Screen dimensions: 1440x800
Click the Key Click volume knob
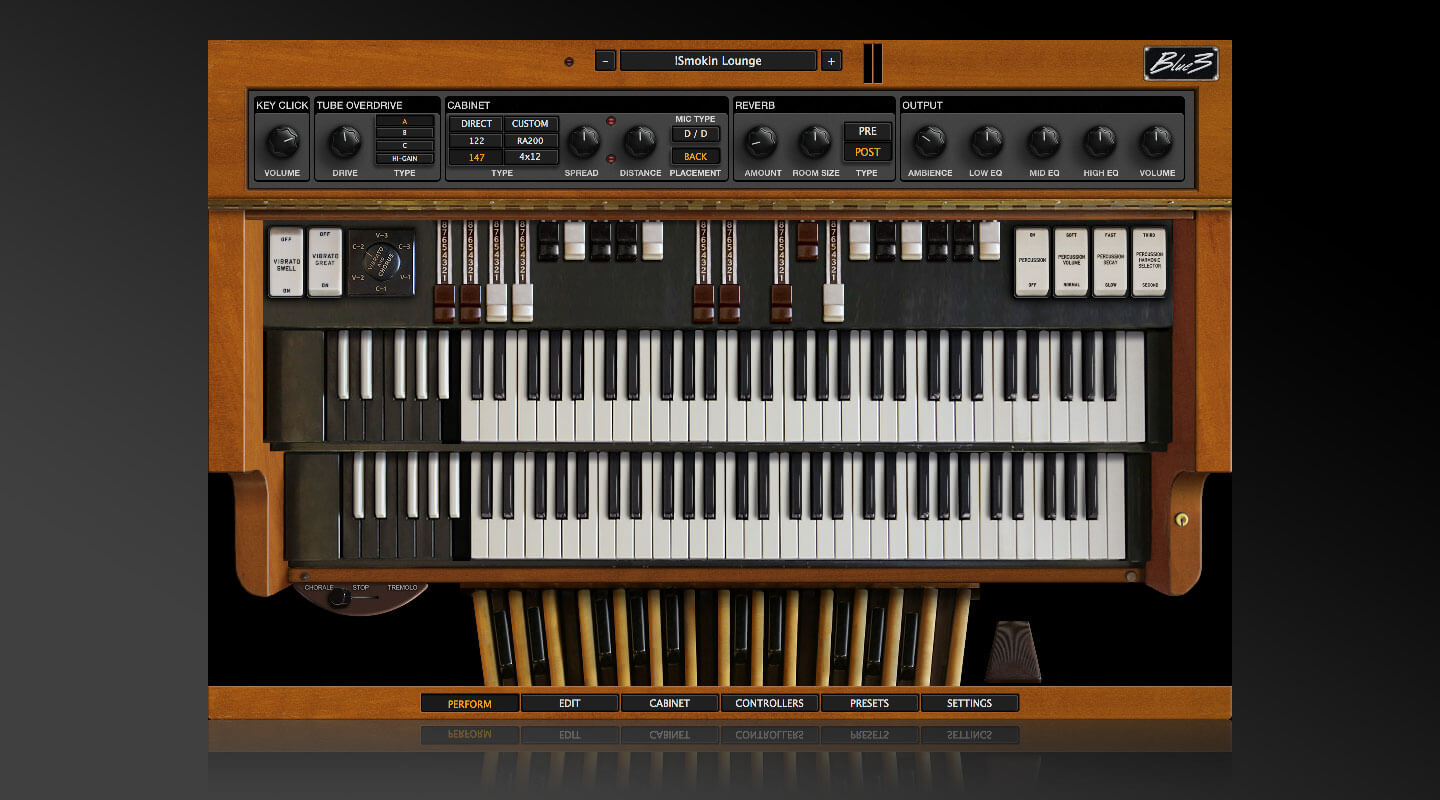click(x=282, y=142)
